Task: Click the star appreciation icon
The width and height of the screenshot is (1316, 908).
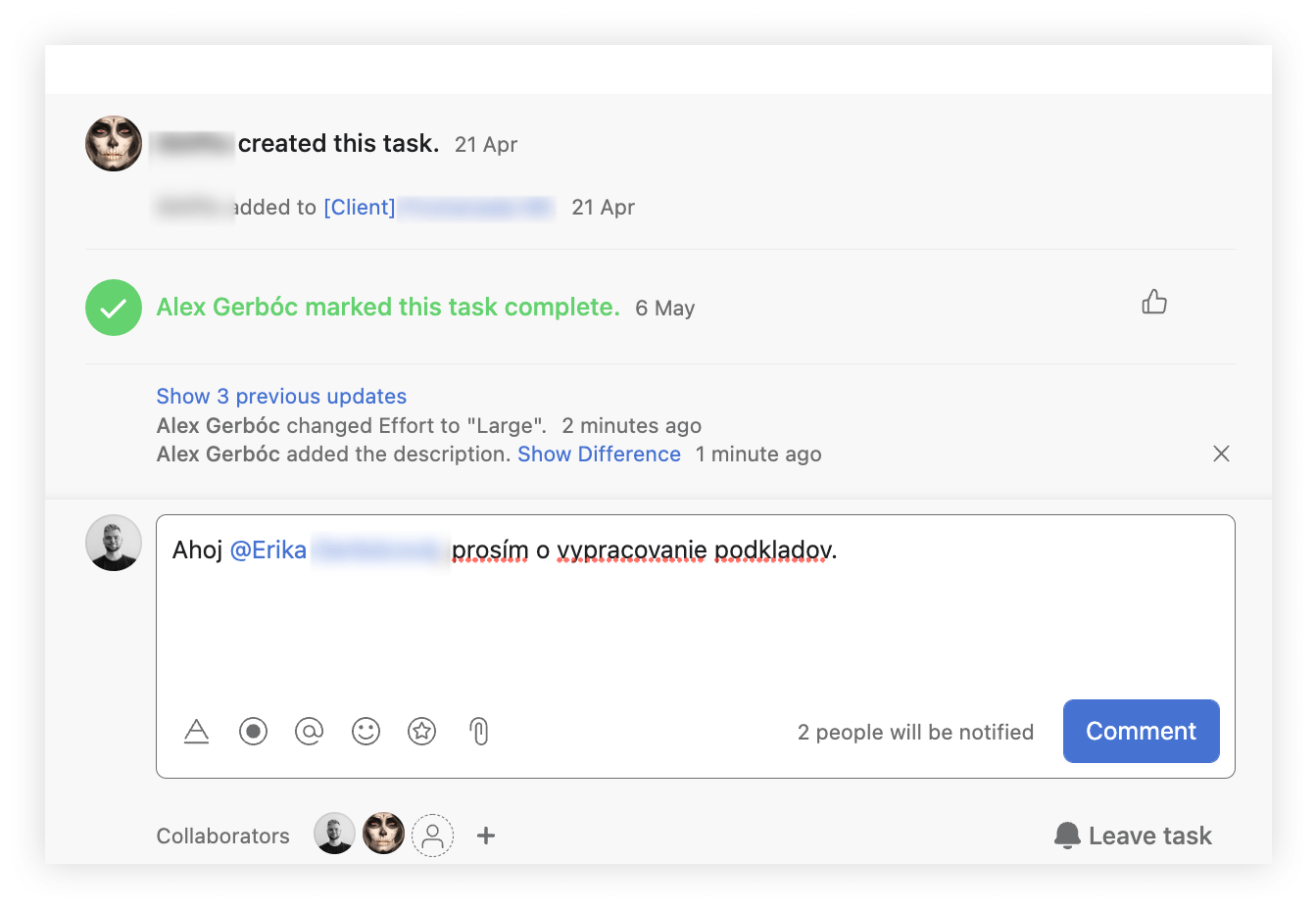Action: point(421,732)
